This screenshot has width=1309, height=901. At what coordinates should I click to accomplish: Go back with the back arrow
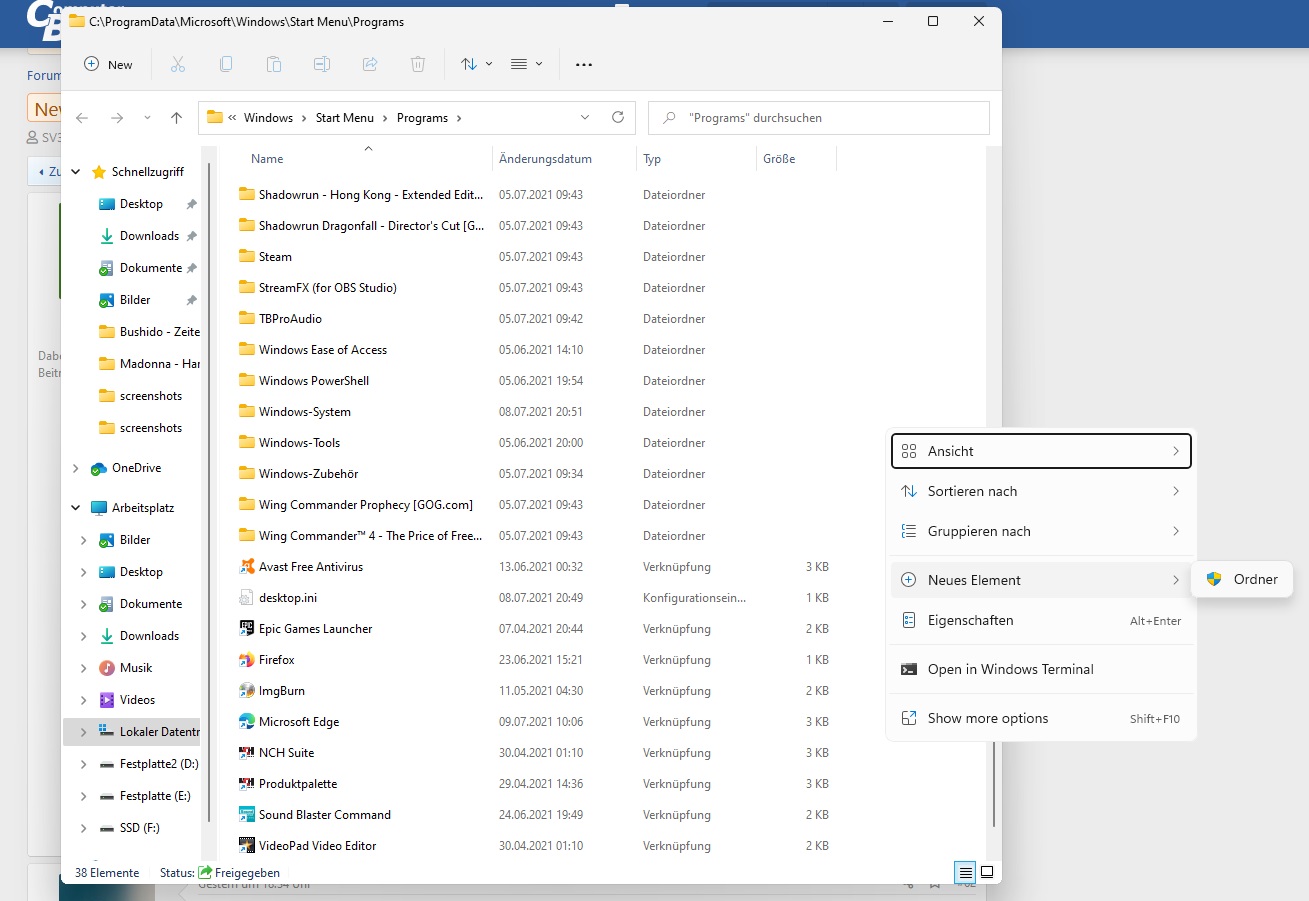coord(82,118)
